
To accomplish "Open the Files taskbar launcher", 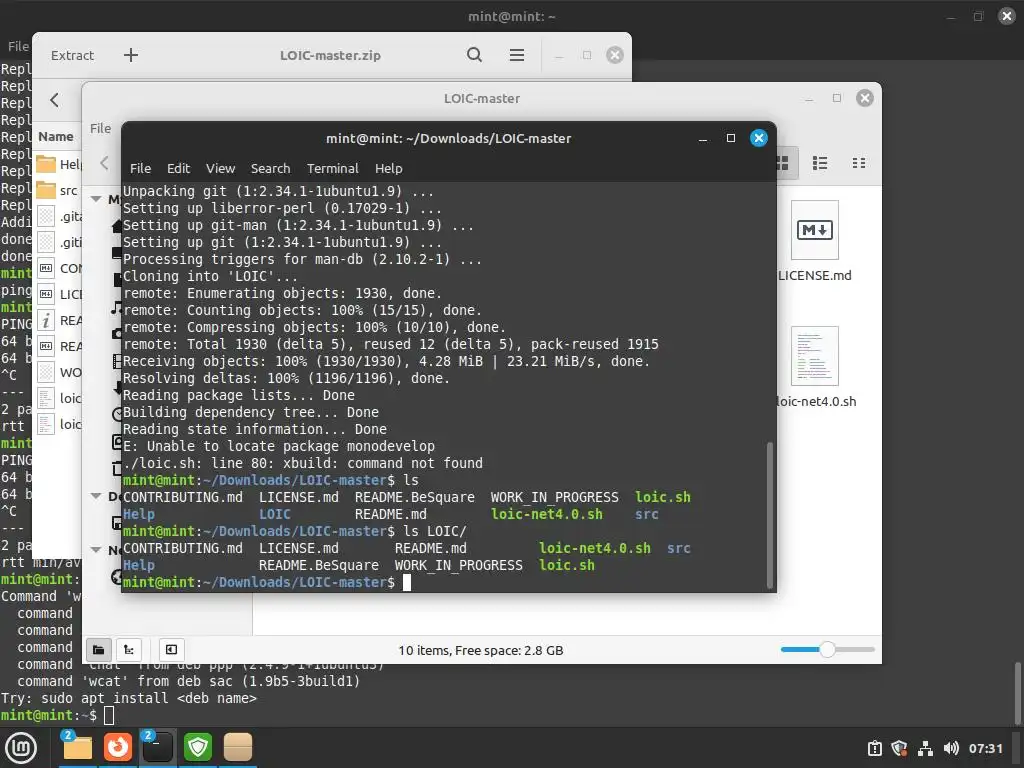I will [78, 747].
